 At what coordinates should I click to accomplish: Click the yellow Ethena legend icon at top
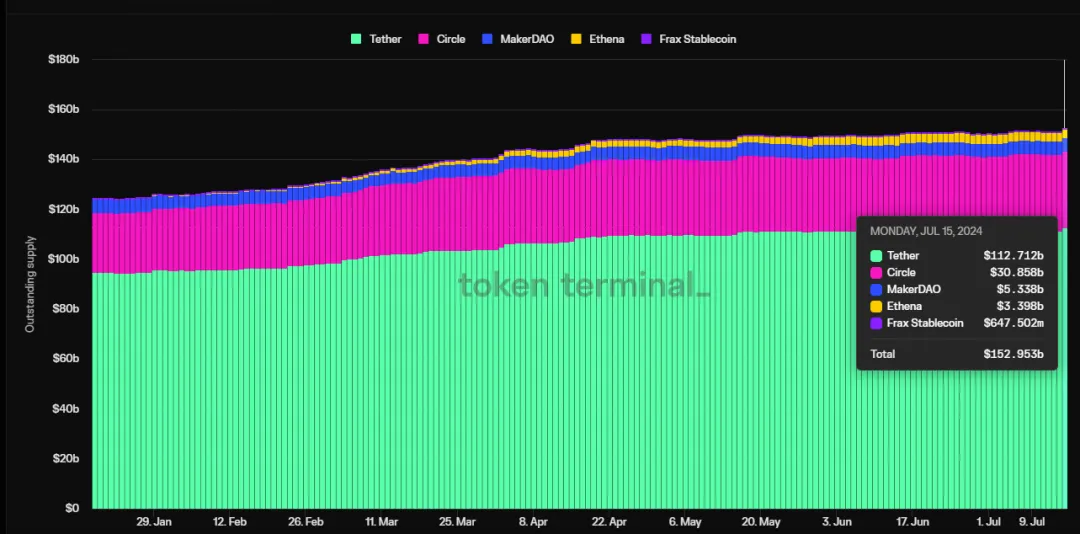[x=575, y=39]
